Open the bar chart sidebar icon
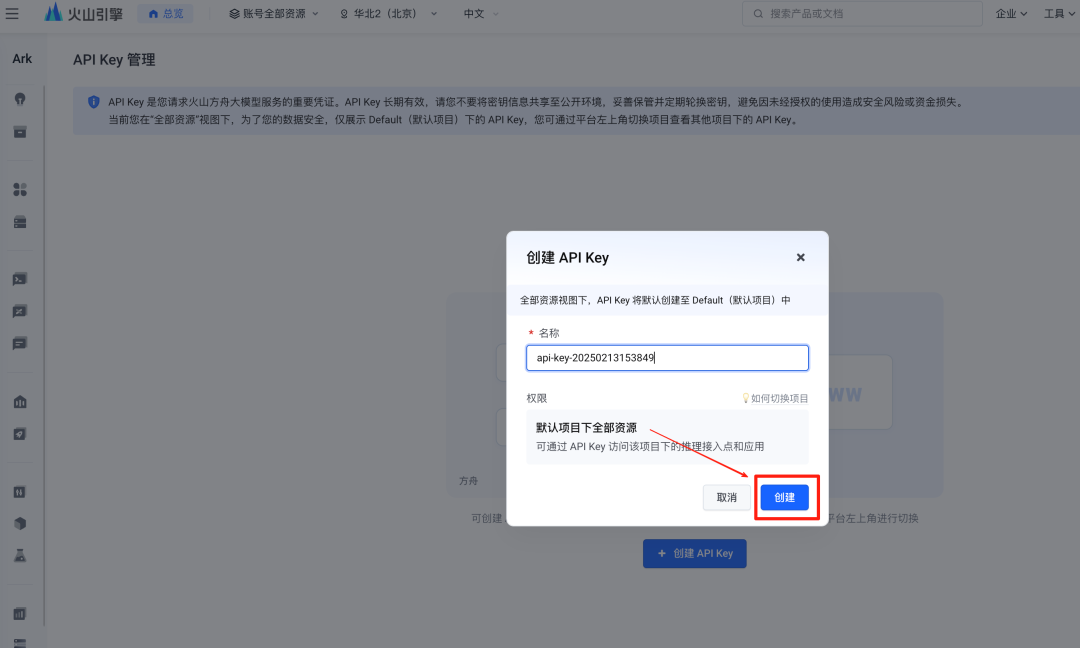The height and width of the screenshot is (648, 1080). point(20,614)
